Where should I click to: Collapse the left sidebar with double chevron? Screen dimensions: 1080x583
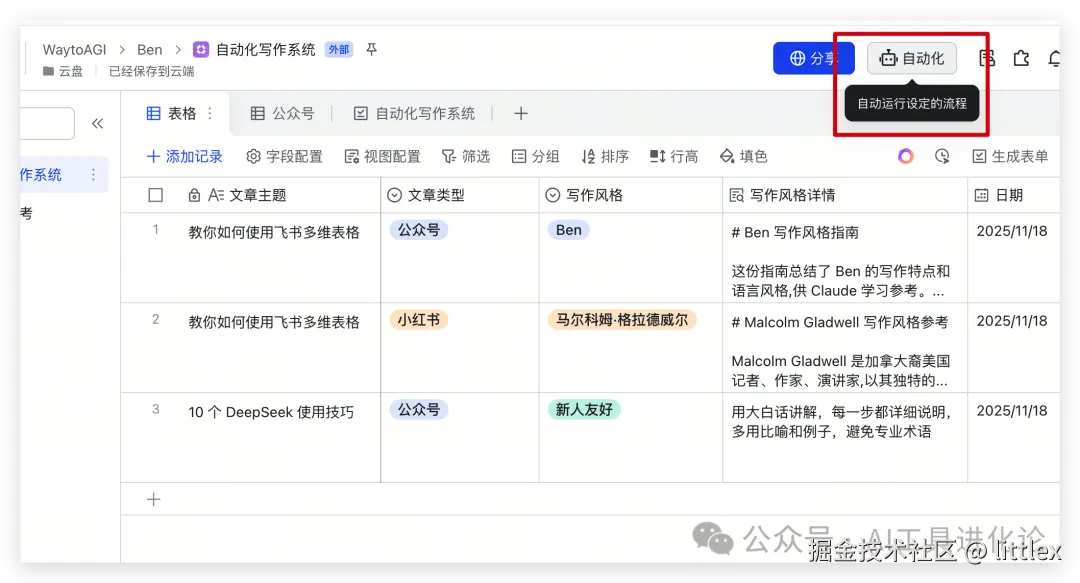[97, 122]
